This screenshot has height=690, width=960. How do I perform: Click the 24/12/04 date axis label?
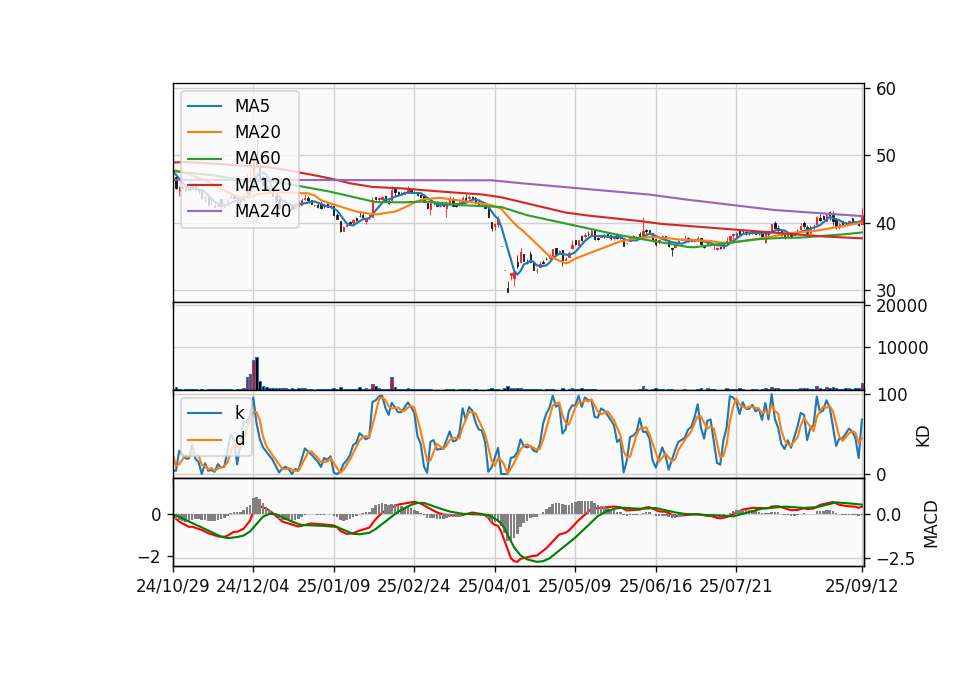(x=253, y=586)
